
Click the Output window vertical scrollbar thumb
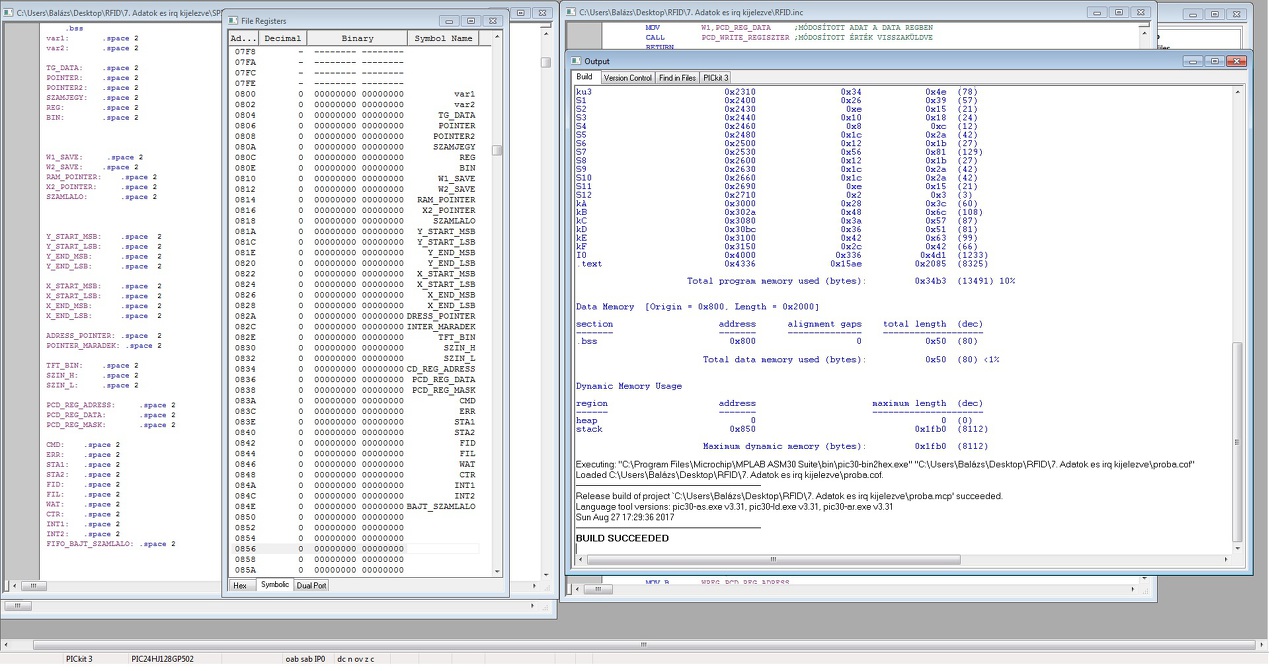(x=1238, y=443)
